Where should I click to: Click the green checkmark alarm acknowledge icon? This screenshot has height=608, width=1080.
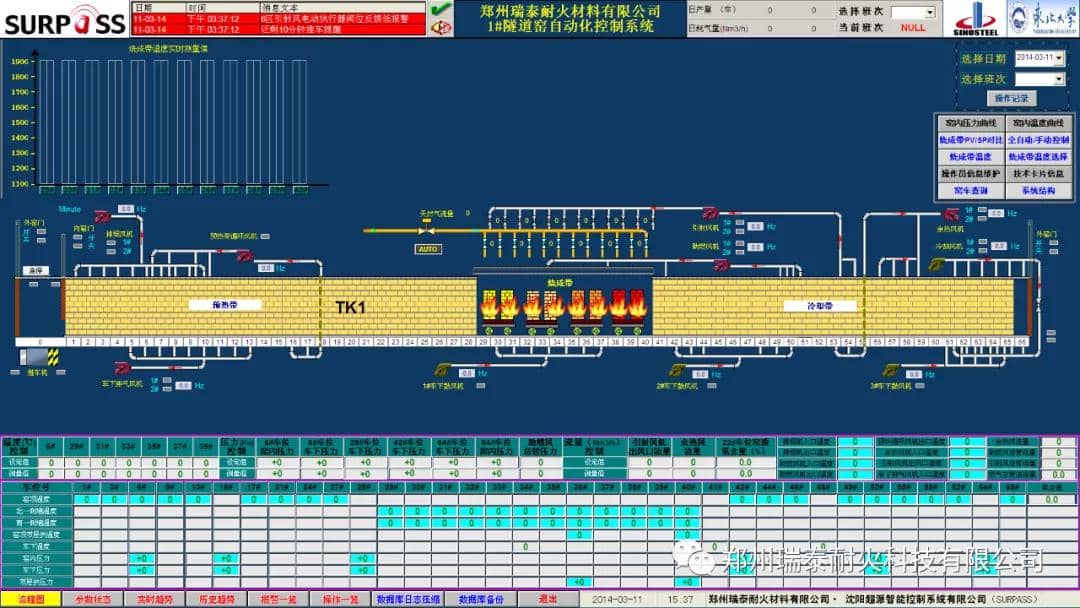(x=441, y=9)
